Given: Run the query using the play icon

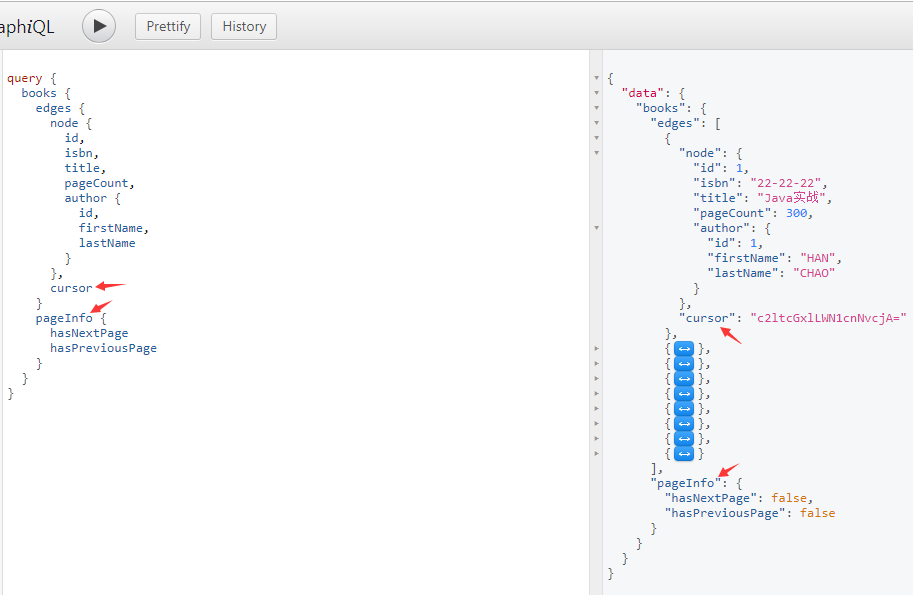Looking at the screenshot, I should (x=98, y=26).
